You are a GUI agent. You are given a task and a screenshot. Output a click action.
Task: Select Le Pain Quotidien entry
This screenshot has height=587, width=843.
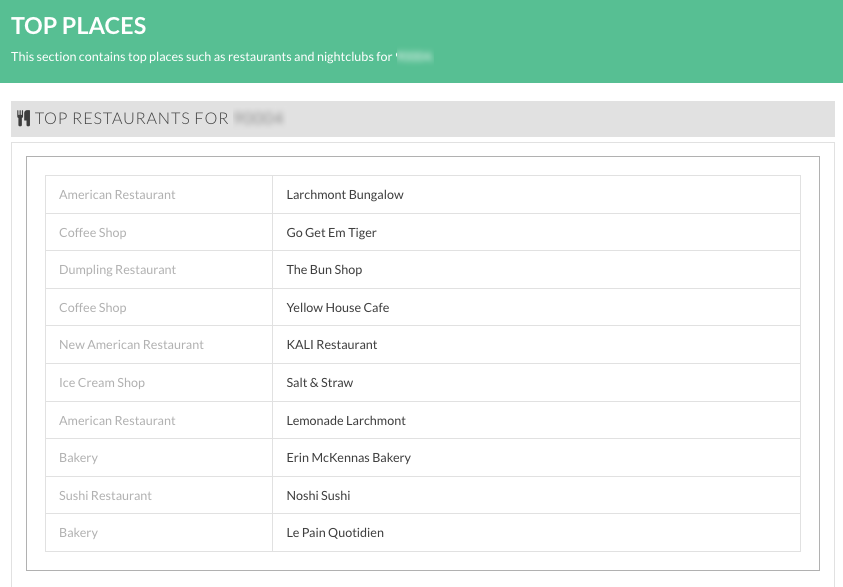coord(335,533)
